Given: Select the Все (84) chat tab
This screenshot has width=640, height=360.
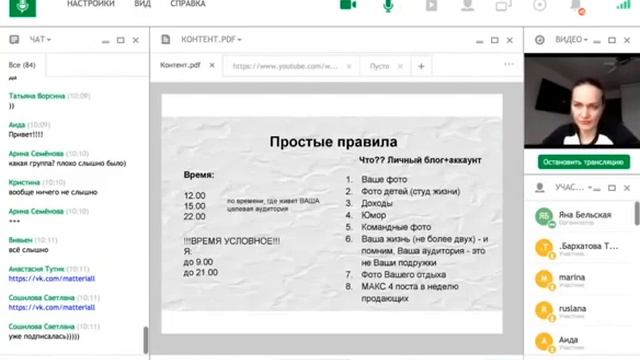Looking at the screenshot, I should [x=22, y=65].
